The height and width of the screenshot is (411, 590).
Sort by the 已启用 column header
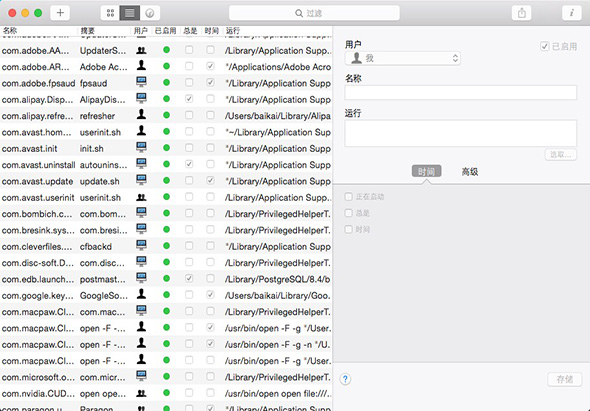click(x=166, y=30)
